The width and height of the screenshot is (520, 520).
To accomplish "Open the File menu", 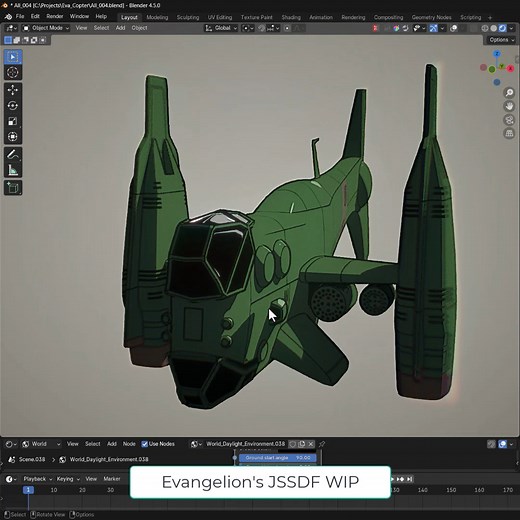I will (20, 16).
